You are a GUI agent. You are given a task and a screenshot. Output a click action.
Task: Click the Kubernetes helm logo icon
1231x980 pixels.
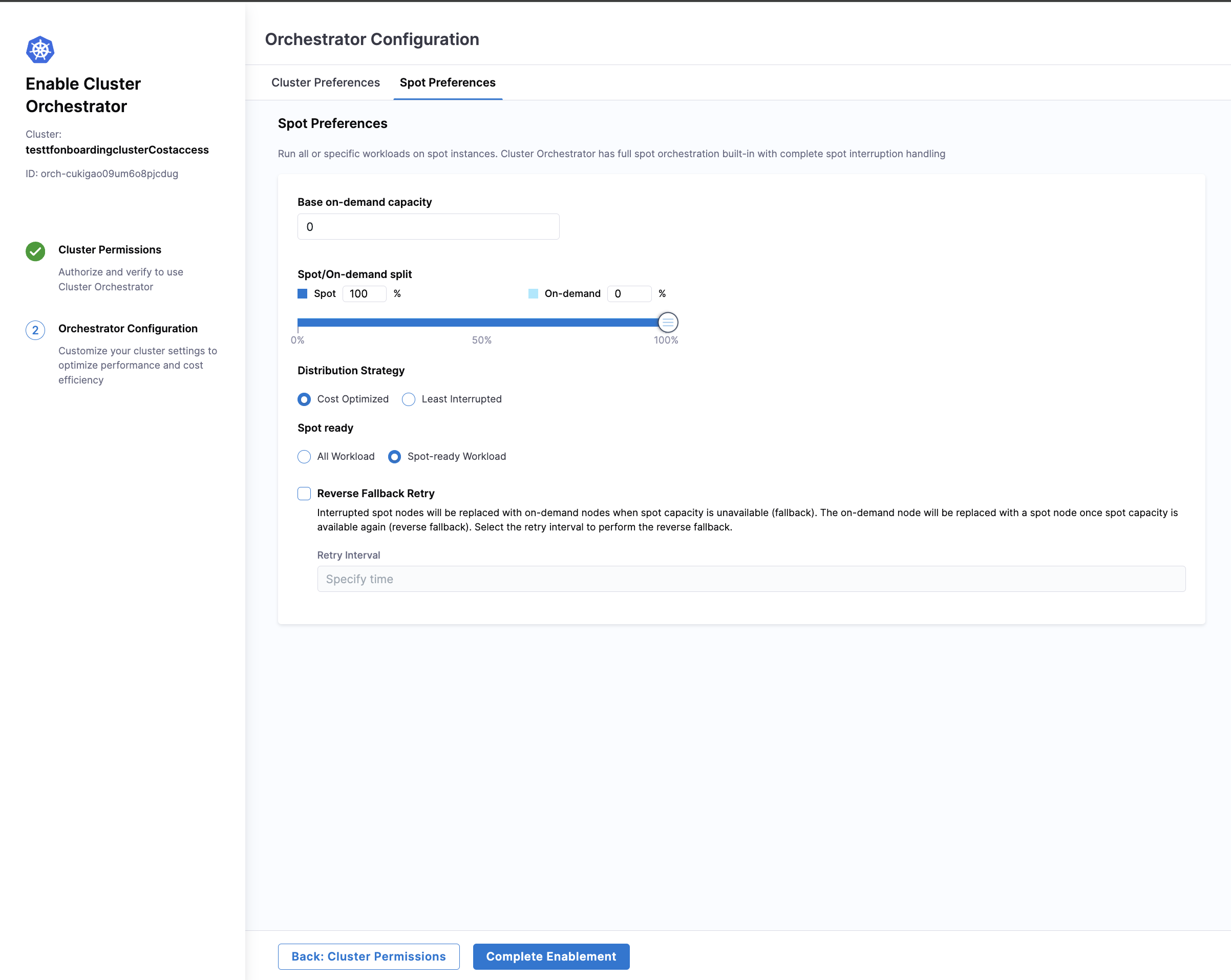click(40, 50)
